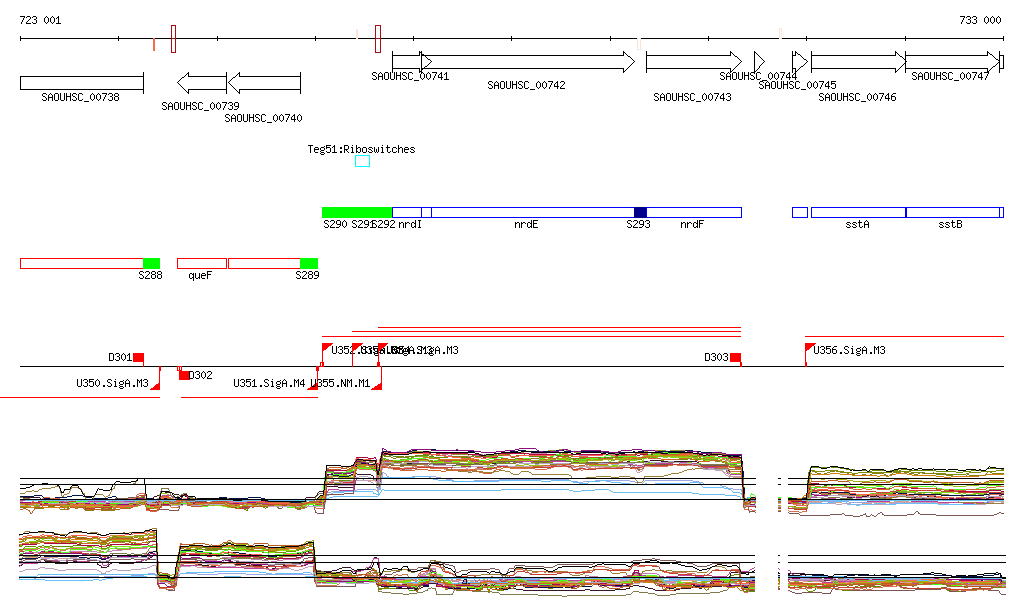Click the dark blue S293 segment
The image size is (1024, 611).
point(640,212)
